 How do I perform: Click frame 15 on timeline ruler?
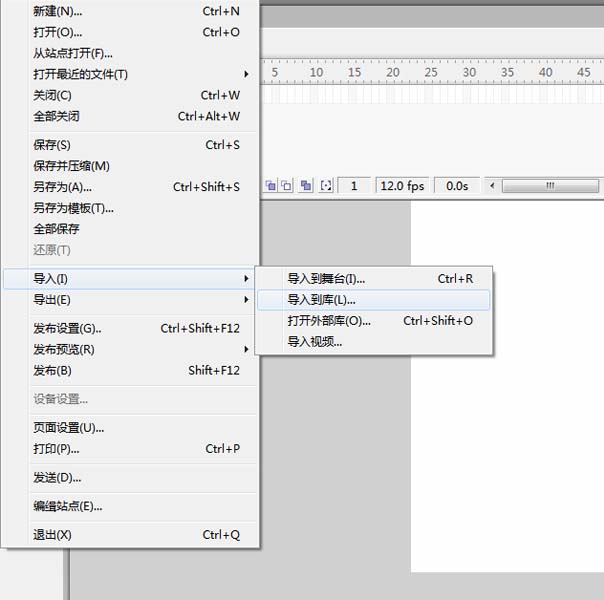(354, 72)
